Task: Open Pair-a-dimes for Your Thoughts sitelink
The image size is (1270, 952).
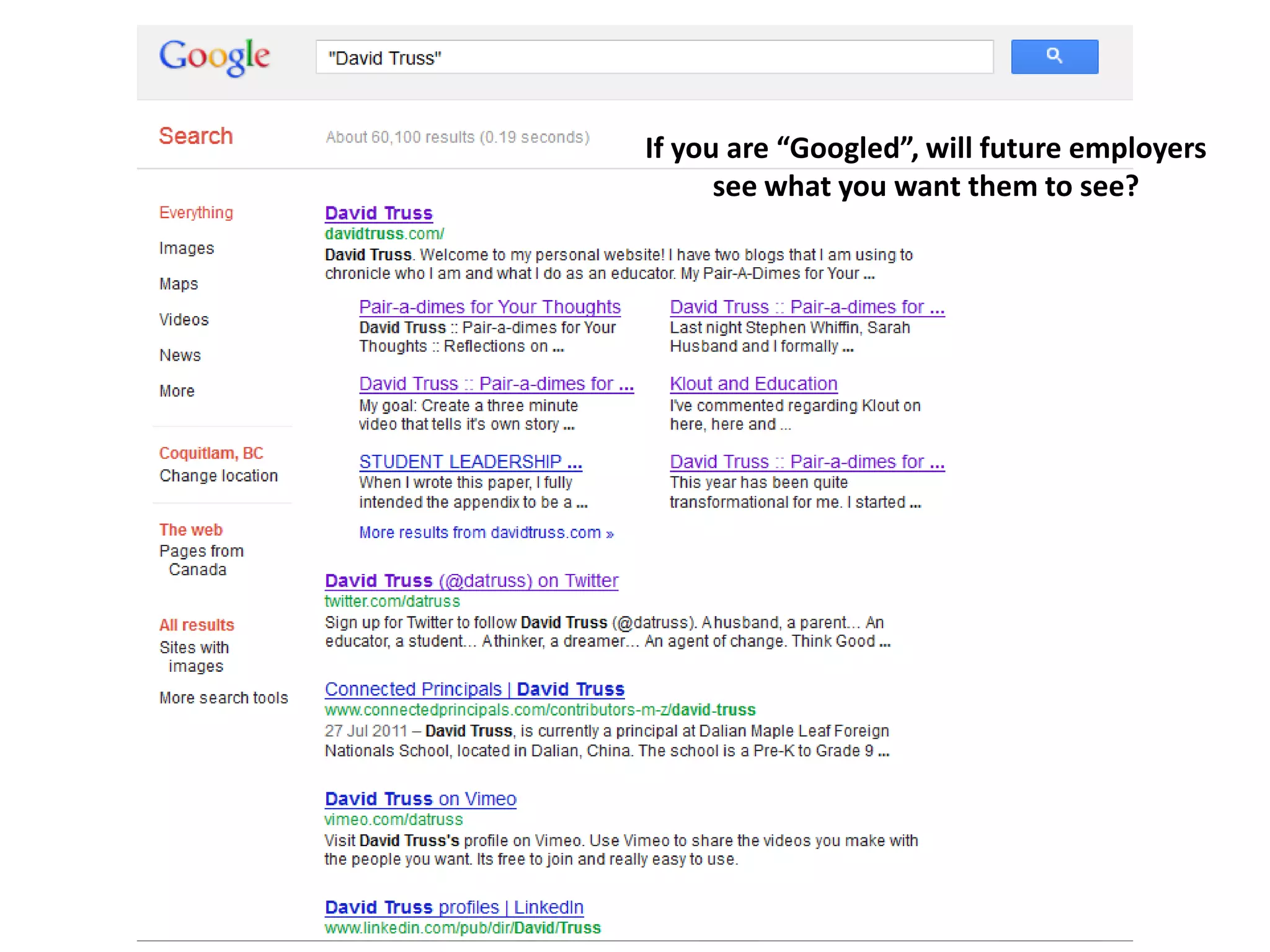Action: pos(489,307)
